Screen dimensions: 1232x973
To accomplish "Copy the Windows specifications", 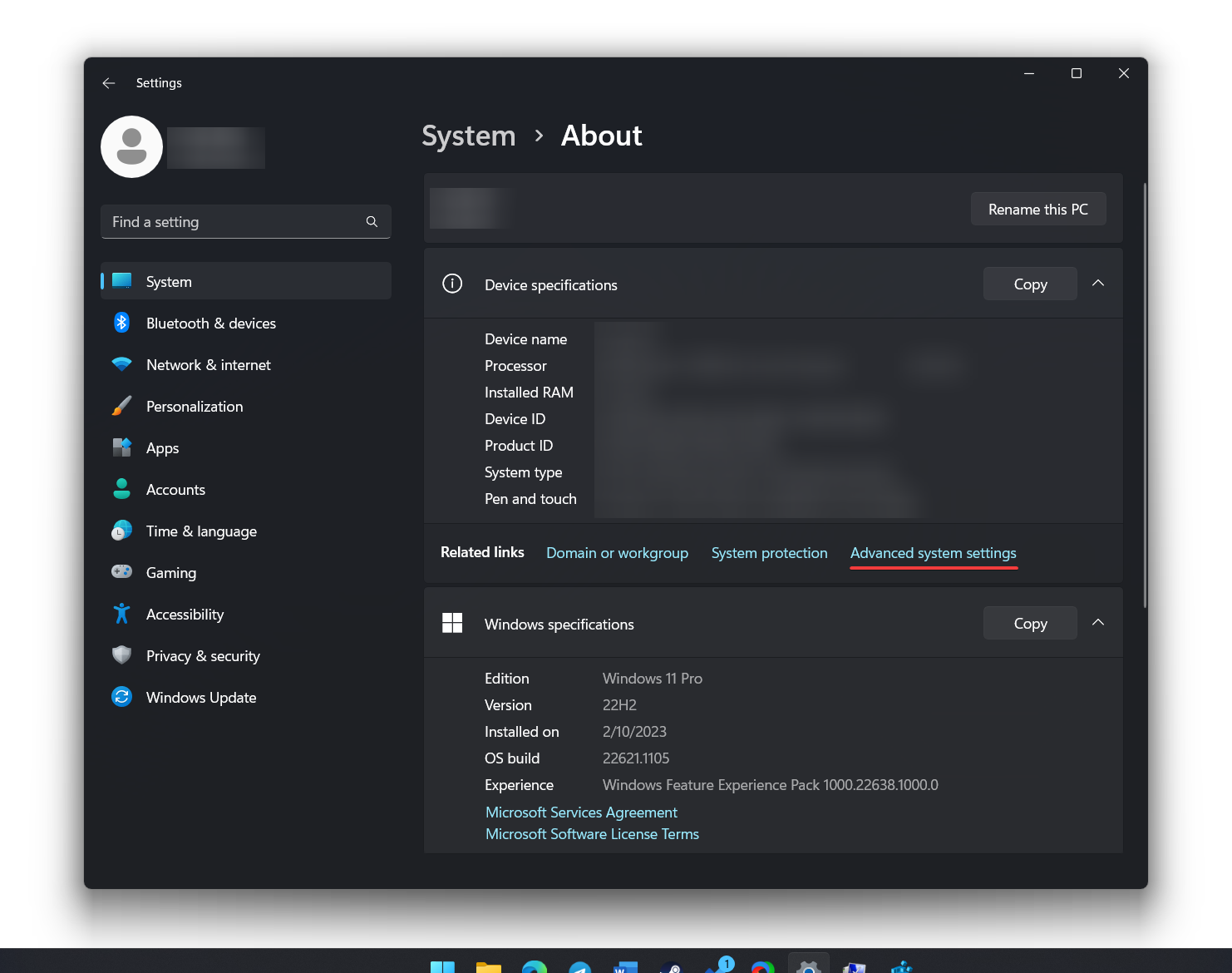I will [x=1030, y=623].
